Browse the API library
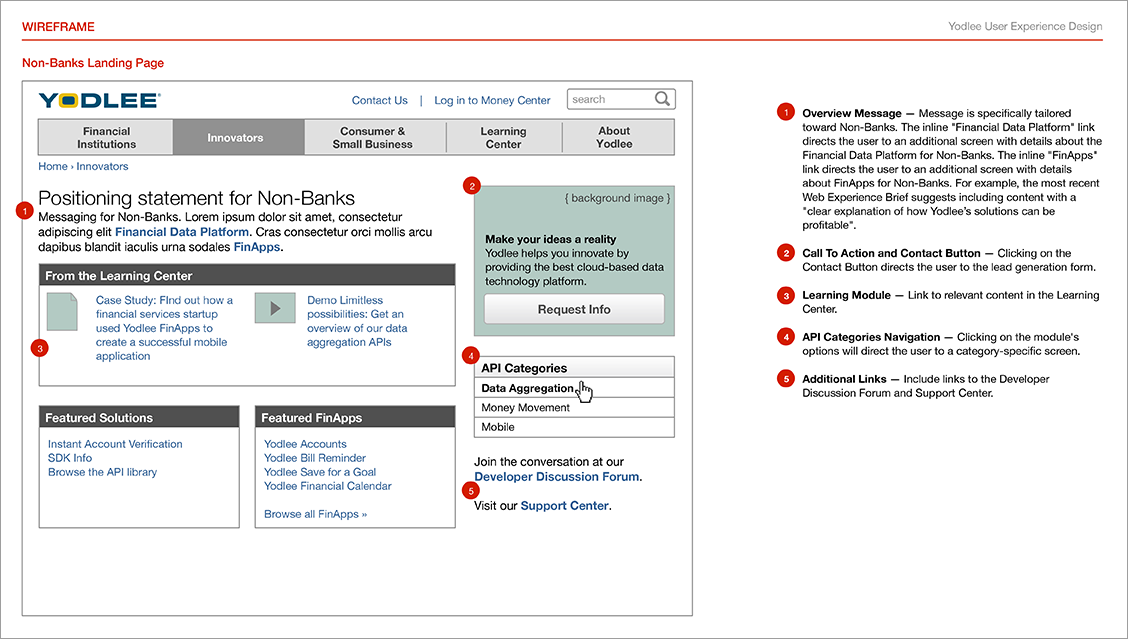This screenshot has width=1128, height=639. coord(102,472)
